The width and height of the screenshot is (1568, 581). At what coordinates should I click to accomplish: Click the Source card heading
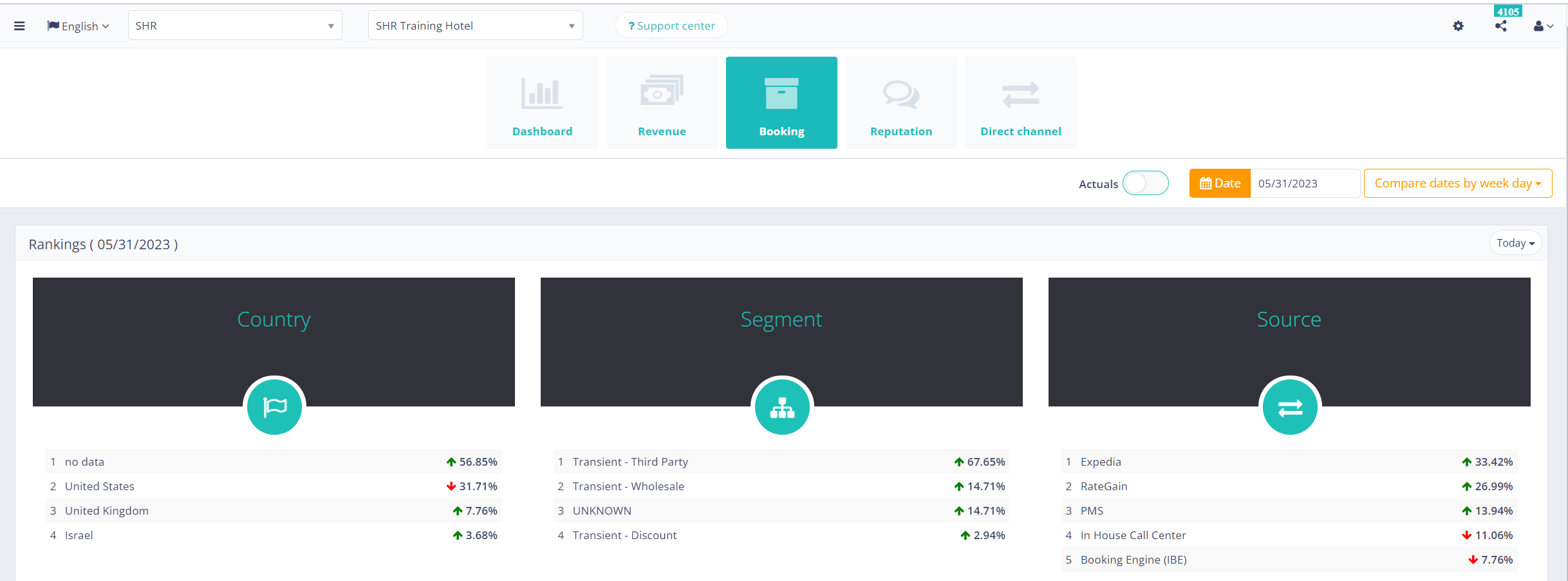1289,319
